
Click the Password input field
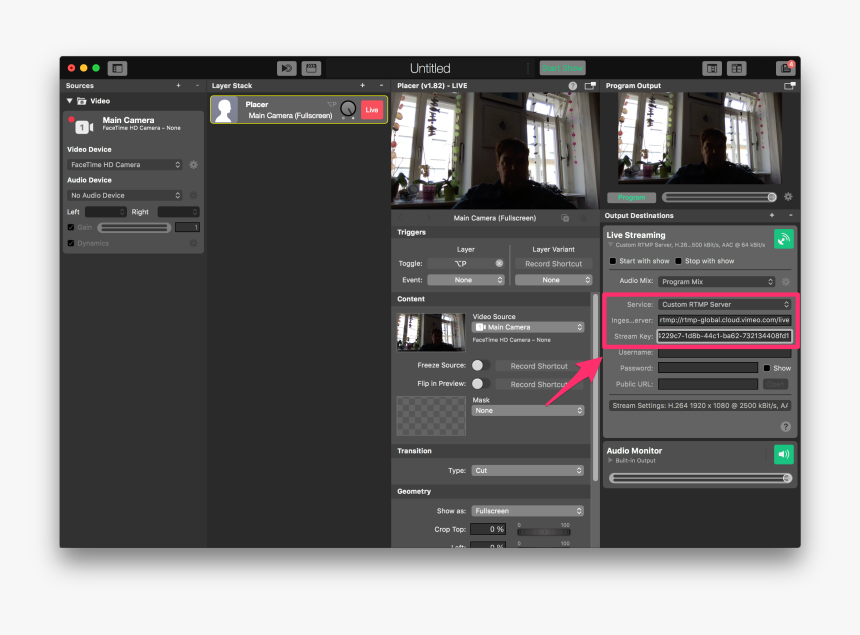point(708,368)
